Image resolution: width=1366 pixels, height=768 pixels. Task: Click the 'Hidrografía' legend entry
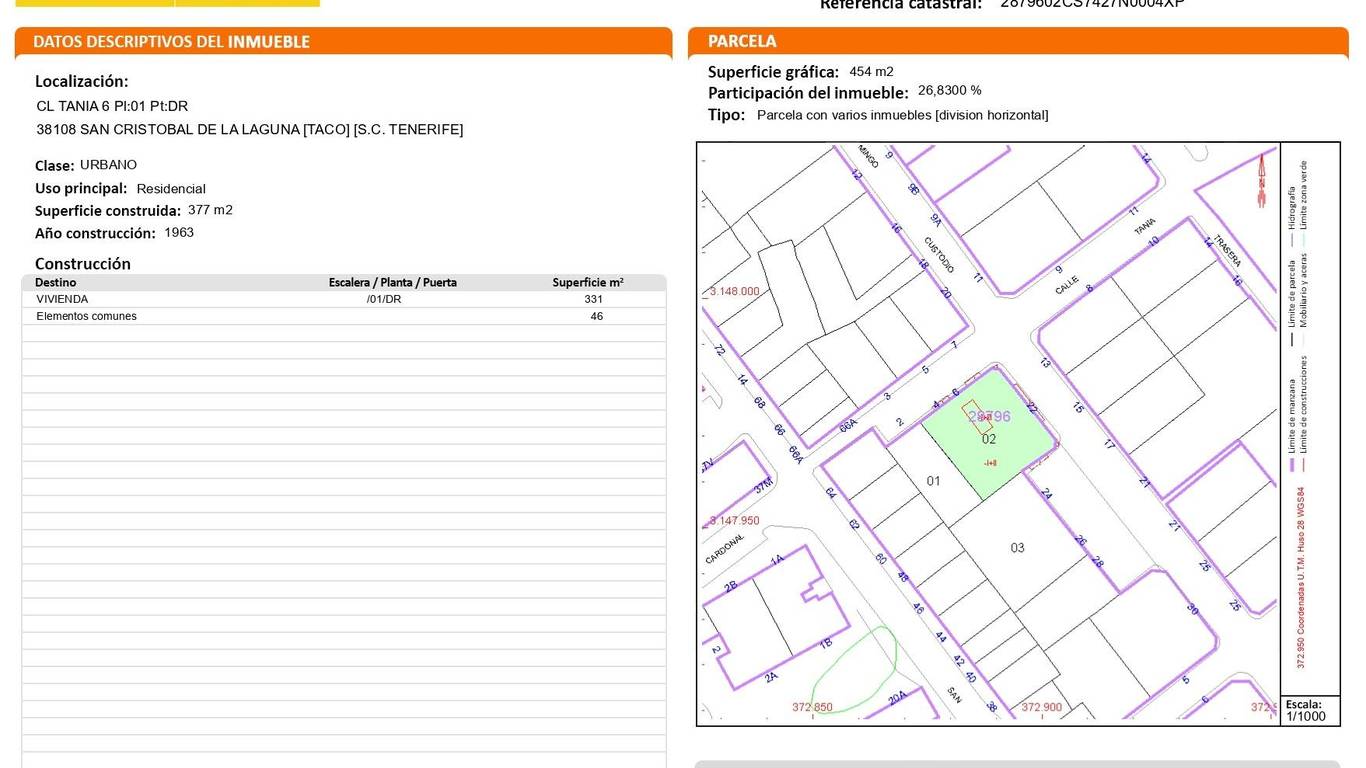point(1292,207)
